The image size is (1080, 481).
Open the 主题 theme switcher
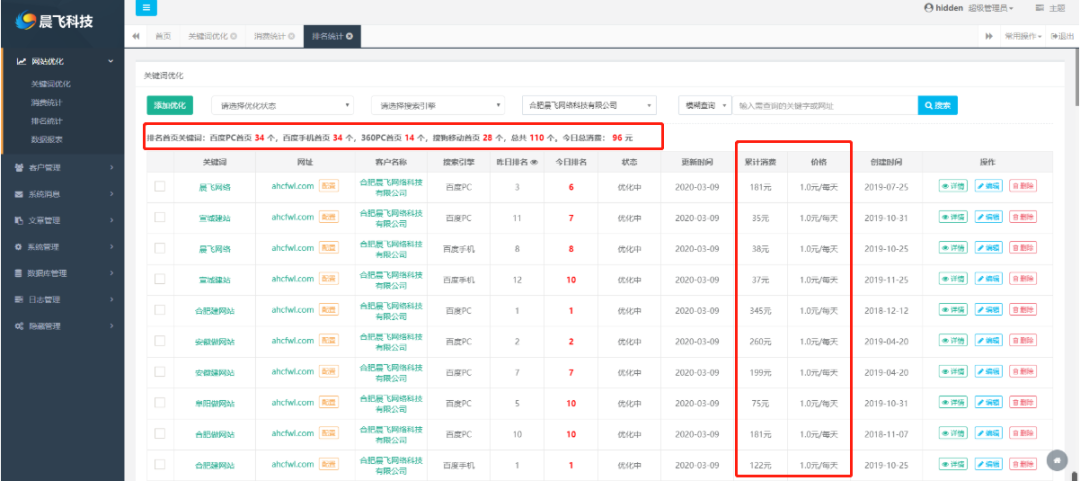1050,8
